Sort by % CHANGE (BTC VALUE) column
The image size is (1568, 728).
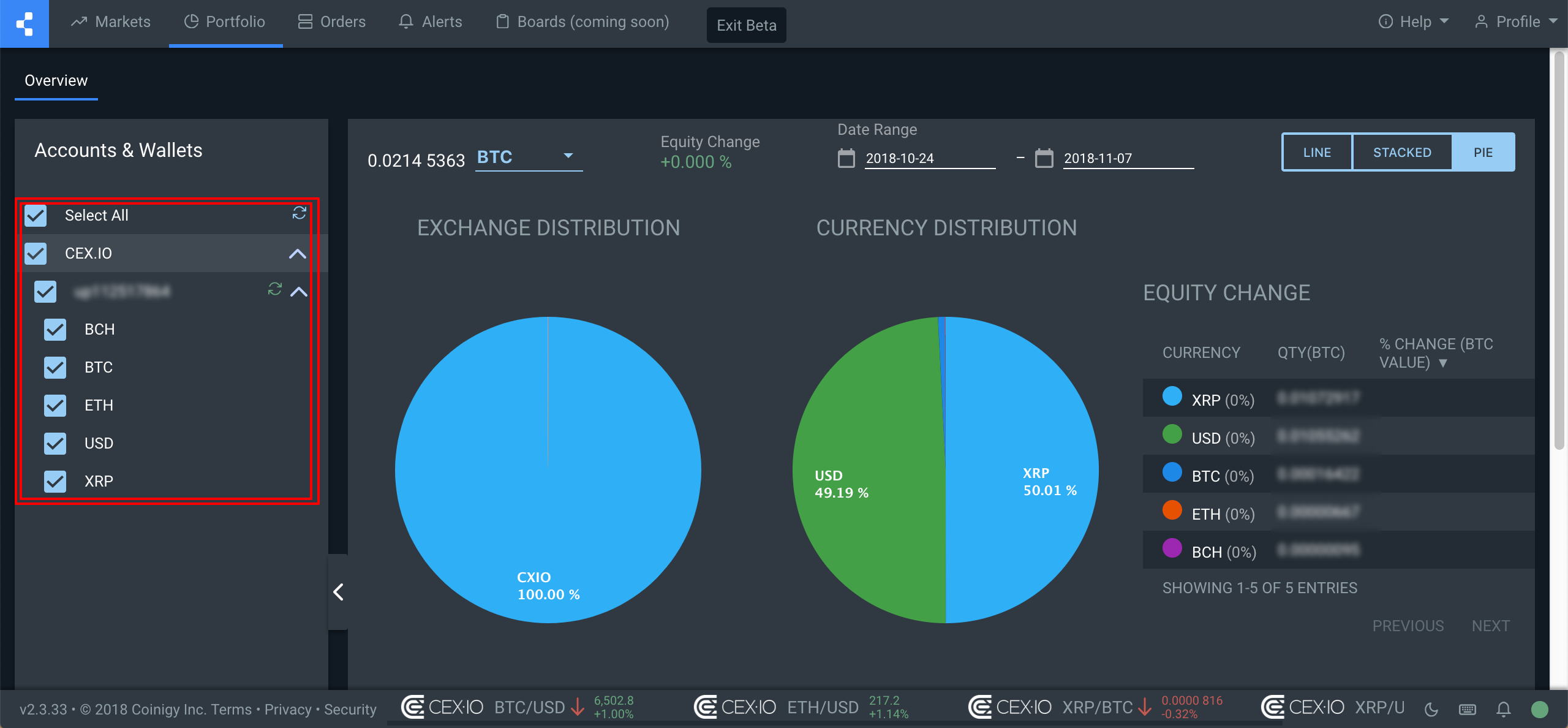tap(1436, 353)
